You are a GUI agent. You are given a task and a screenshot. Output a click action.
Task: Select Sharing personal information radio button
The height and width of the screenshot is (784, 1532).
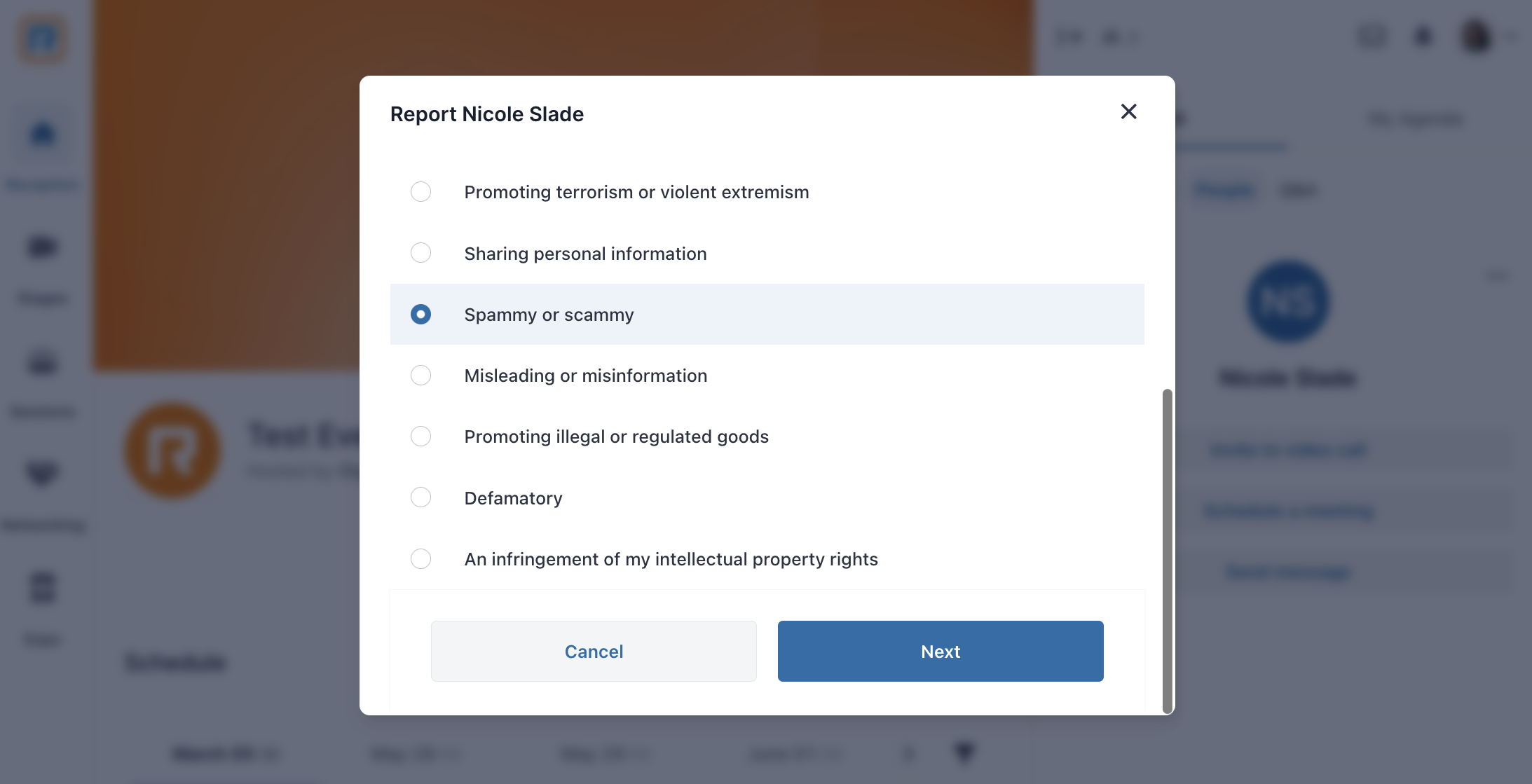420,253
